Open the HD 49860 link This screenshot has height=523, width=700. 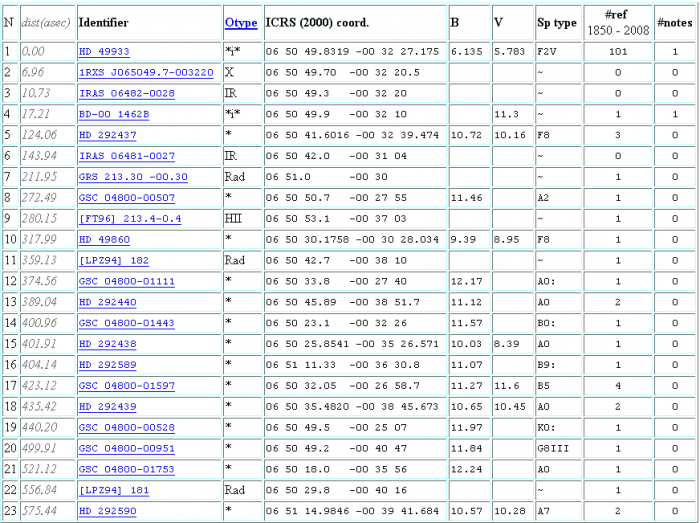click(x=104, y=240)
